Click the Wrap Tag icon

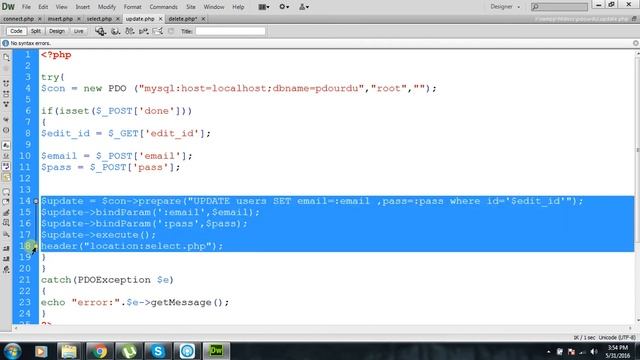6,213
